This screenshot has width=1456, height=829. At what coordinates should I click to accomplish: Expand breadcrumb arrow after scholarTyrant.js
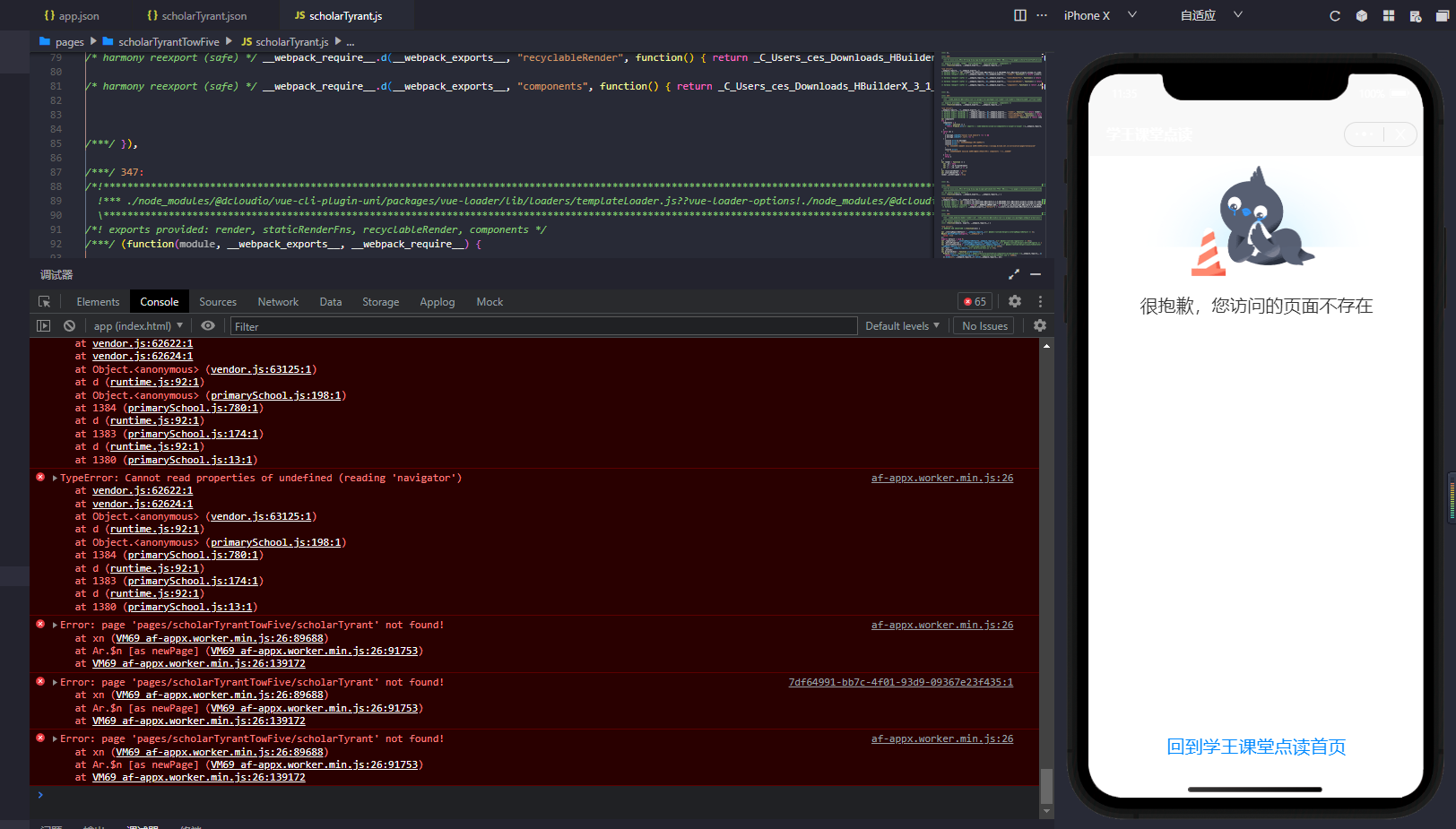[338, 41]
